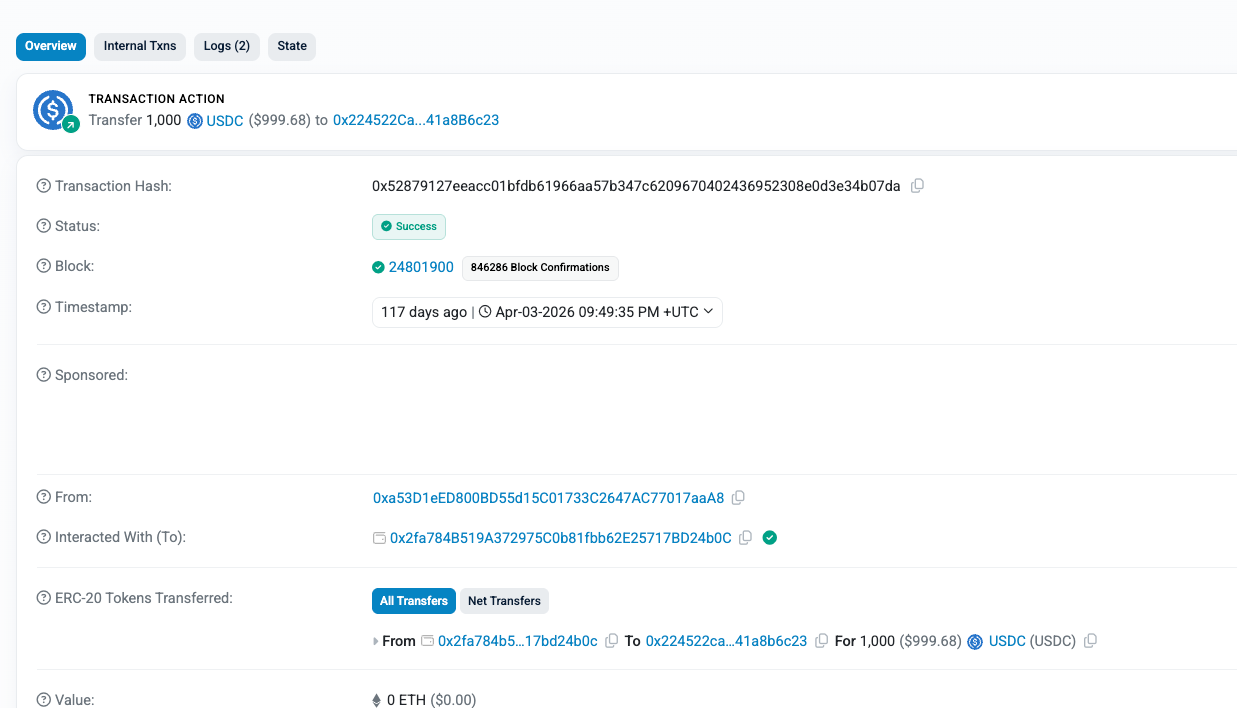The width and height of the screenshot is (1237, 708).
Task: Open contract address 0x2fa784B519A372975C0b81fbb62E25717BD24b0C
Action: [561, 538]
